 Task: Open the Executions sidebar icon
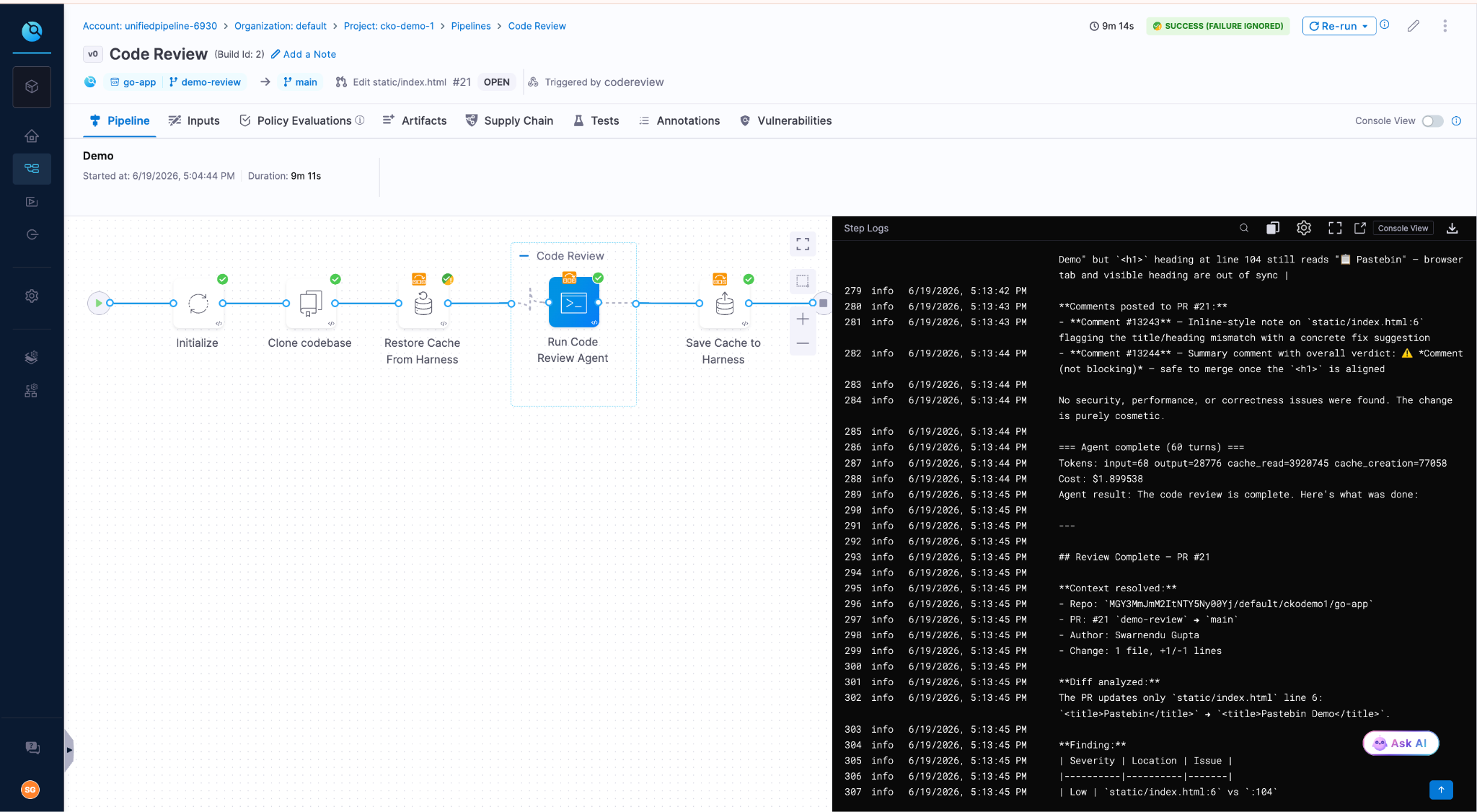tap(32, 202)
